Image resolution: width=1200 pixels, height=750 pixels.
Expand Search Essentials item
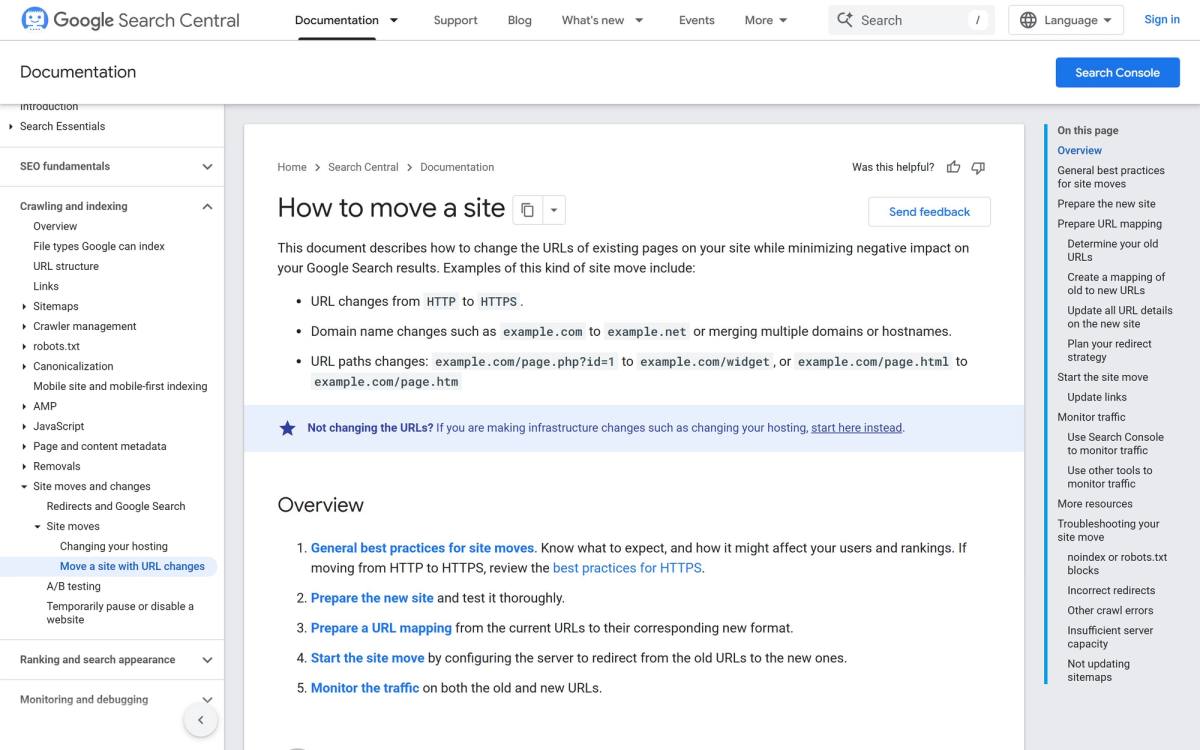click(x=11, y=126)
